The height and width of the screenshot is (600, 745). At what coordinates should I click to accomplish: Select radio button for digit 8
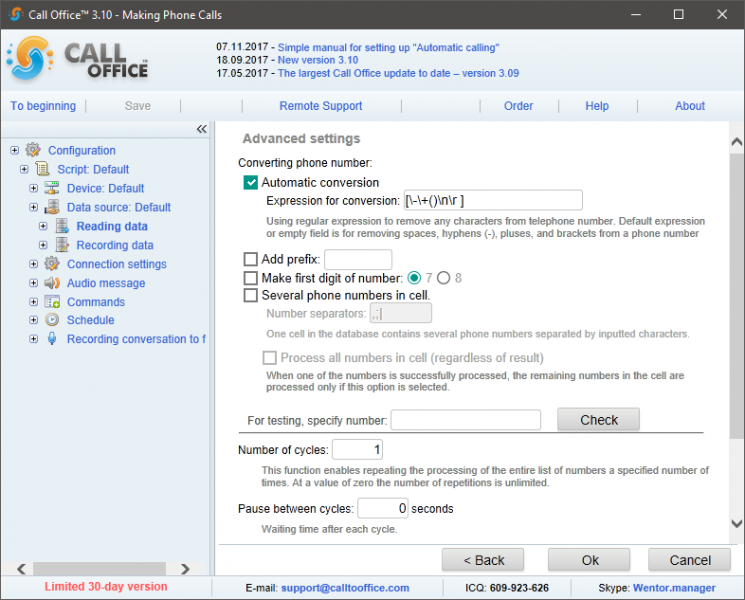click(443, 278)
